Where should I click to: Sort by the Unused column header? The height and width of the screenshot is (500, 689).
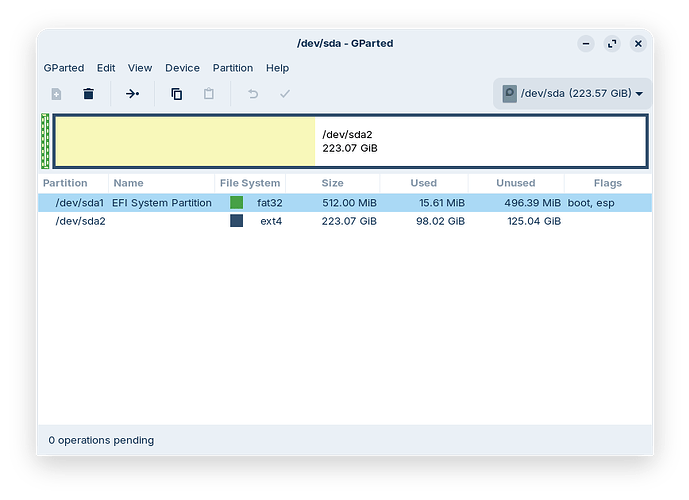[x=515, y=183]
